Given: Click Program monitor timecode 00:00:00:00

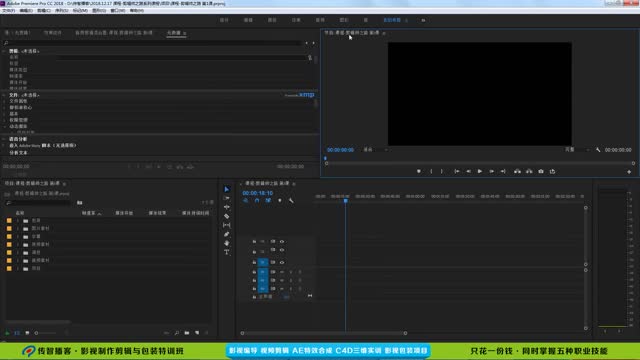Looking at the screenshot, I should [x=340, y=150].
